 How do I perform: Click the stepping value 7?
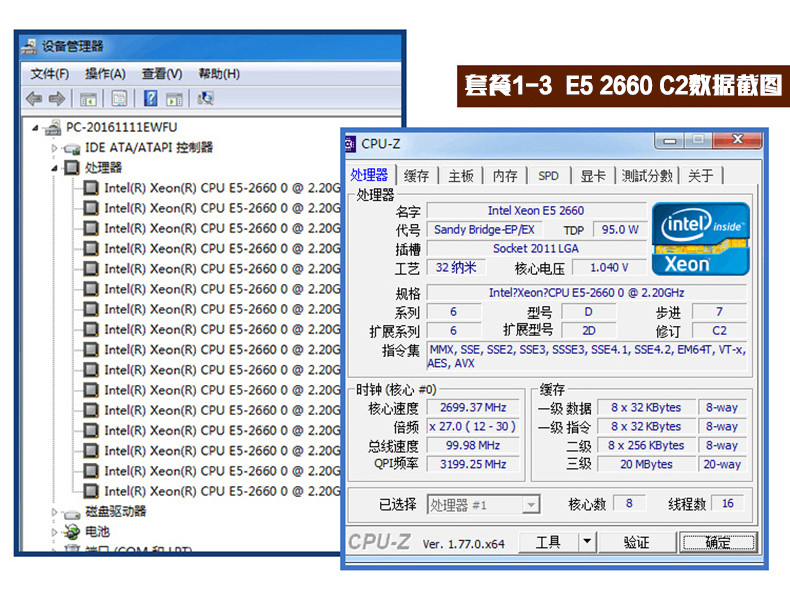click(x=719, y=312)
